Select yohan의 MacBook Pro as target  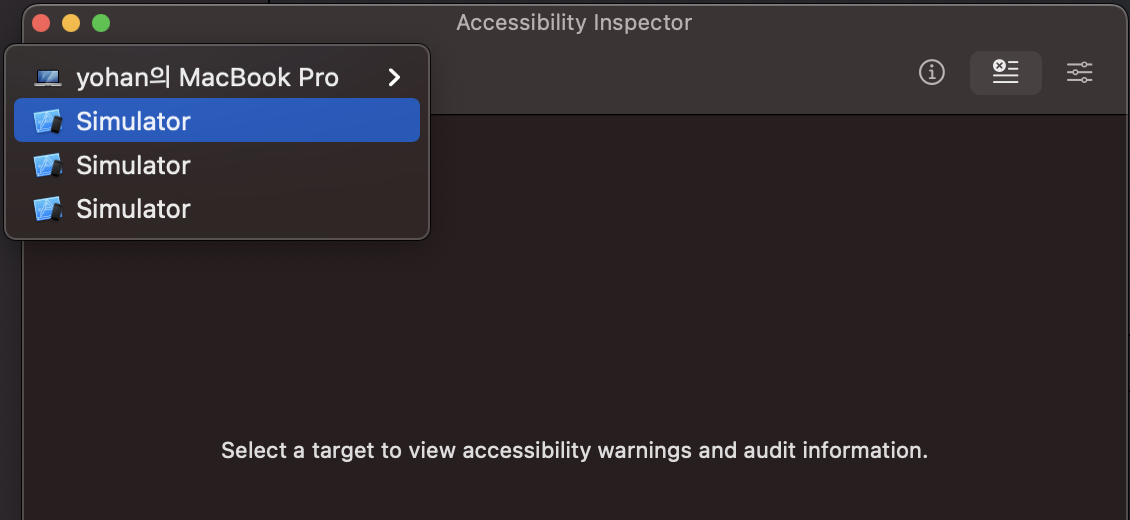217,77
